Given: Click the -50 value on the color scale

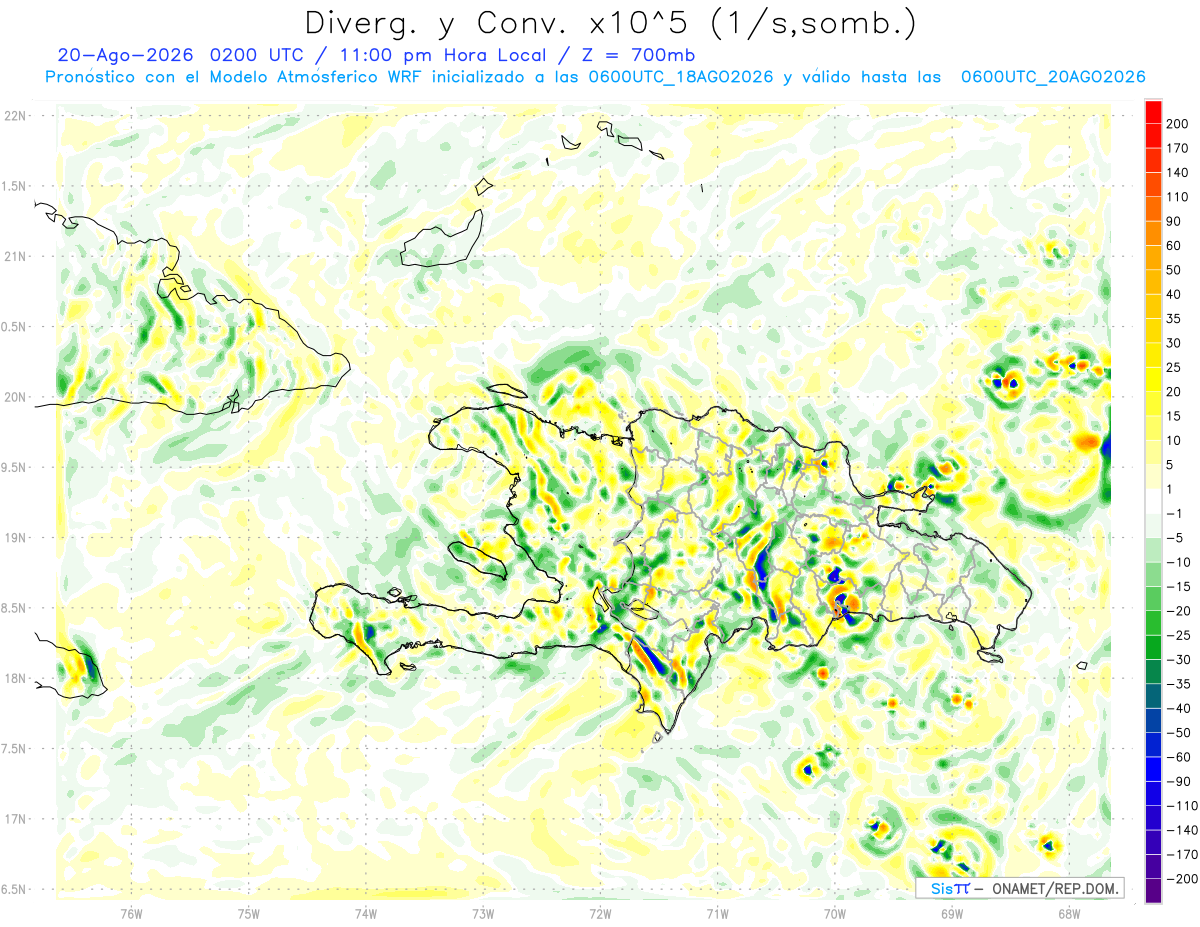Looking at the screenshot, I should tap(1177, 733).
